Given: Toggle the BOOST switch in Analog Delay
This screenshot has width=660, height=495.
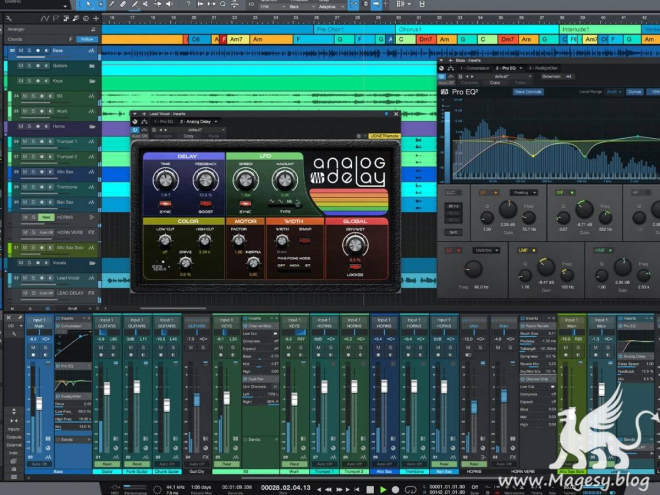Looking at the screenshot, I should 205,204.
